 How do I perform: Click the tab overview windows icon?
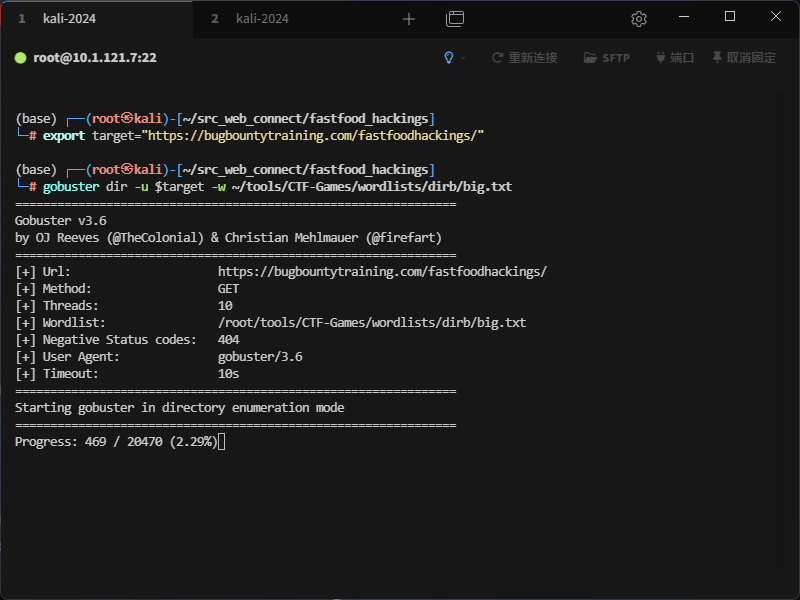455,19
